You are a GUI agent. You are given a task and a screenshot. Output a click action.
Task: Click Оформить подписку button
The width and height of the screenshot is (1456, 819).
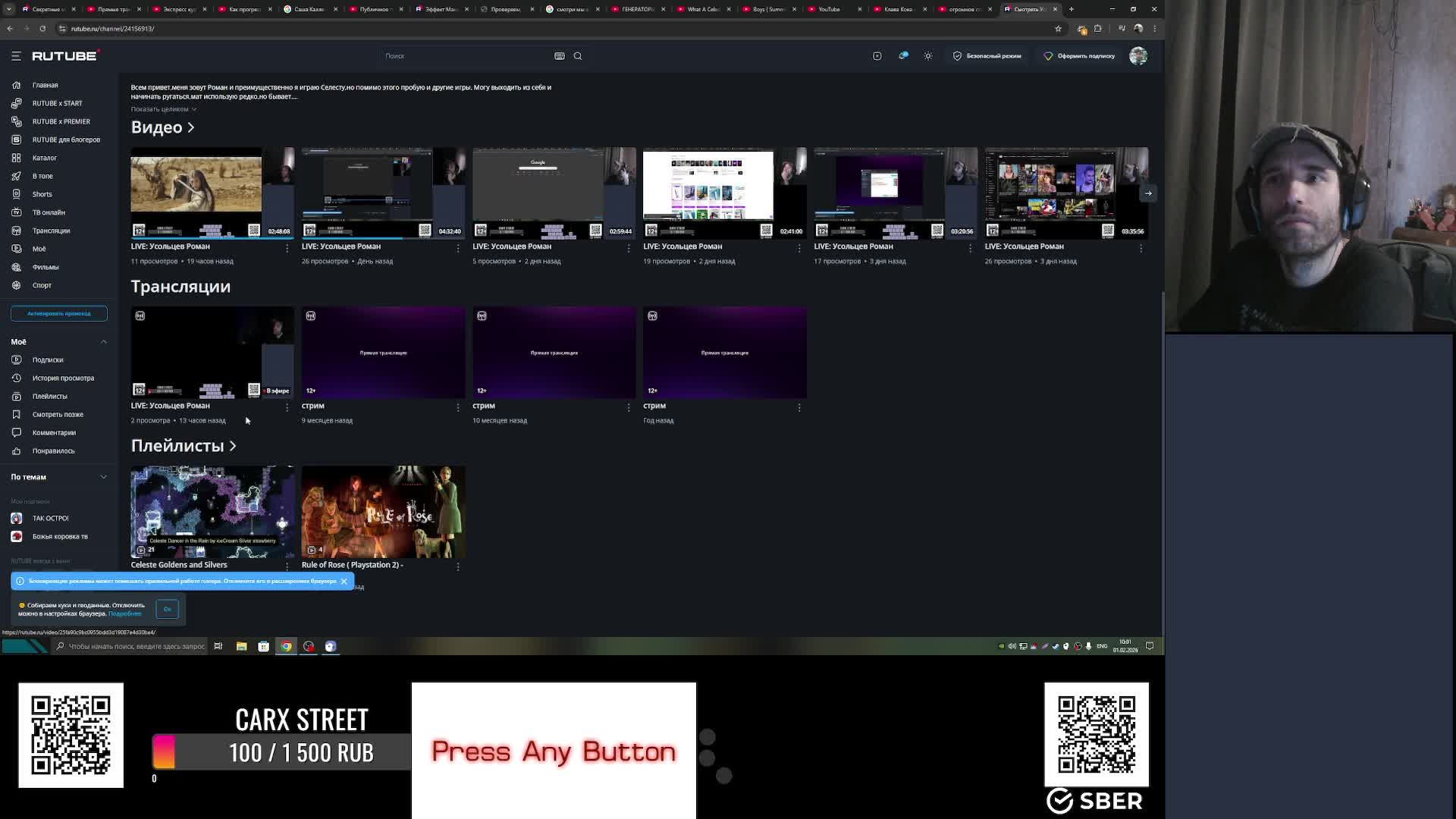click(x=1079, y=56)
